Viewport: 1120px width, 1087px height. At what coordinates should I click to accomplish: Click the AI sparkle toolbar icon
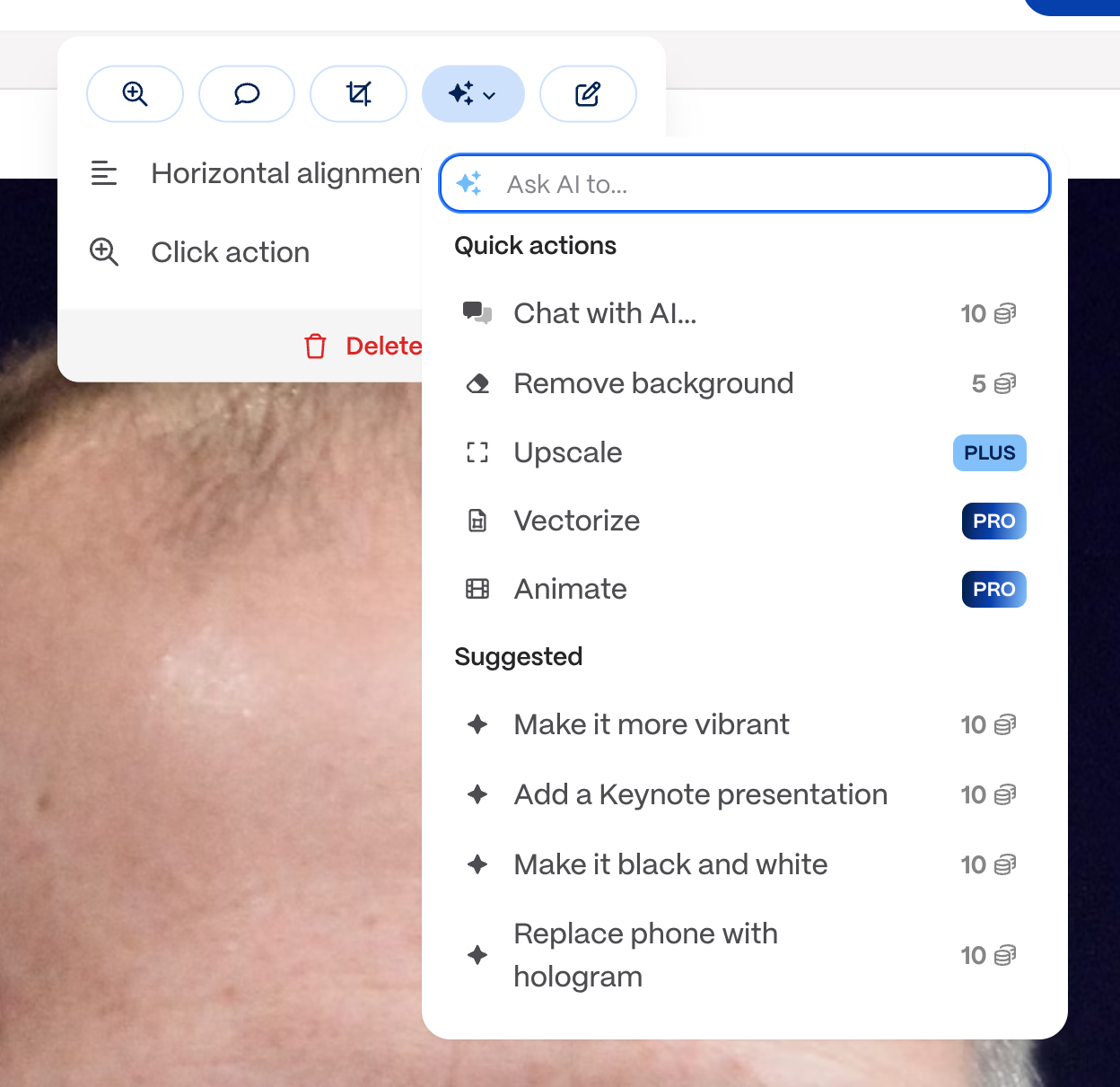463,92
